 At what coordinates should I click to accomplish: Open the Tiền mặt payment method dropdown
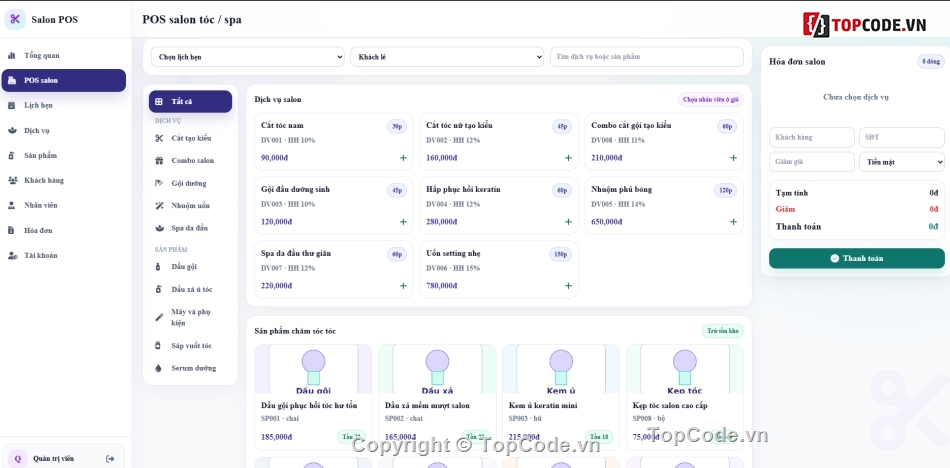click(x=902, y=162)
